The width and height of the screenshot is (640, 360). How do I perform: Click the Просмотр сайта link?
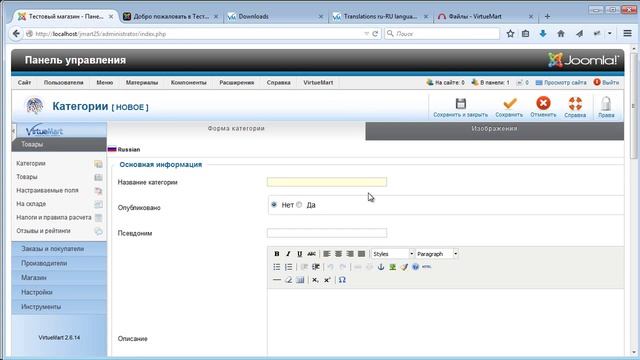click(x=561, y=82)
